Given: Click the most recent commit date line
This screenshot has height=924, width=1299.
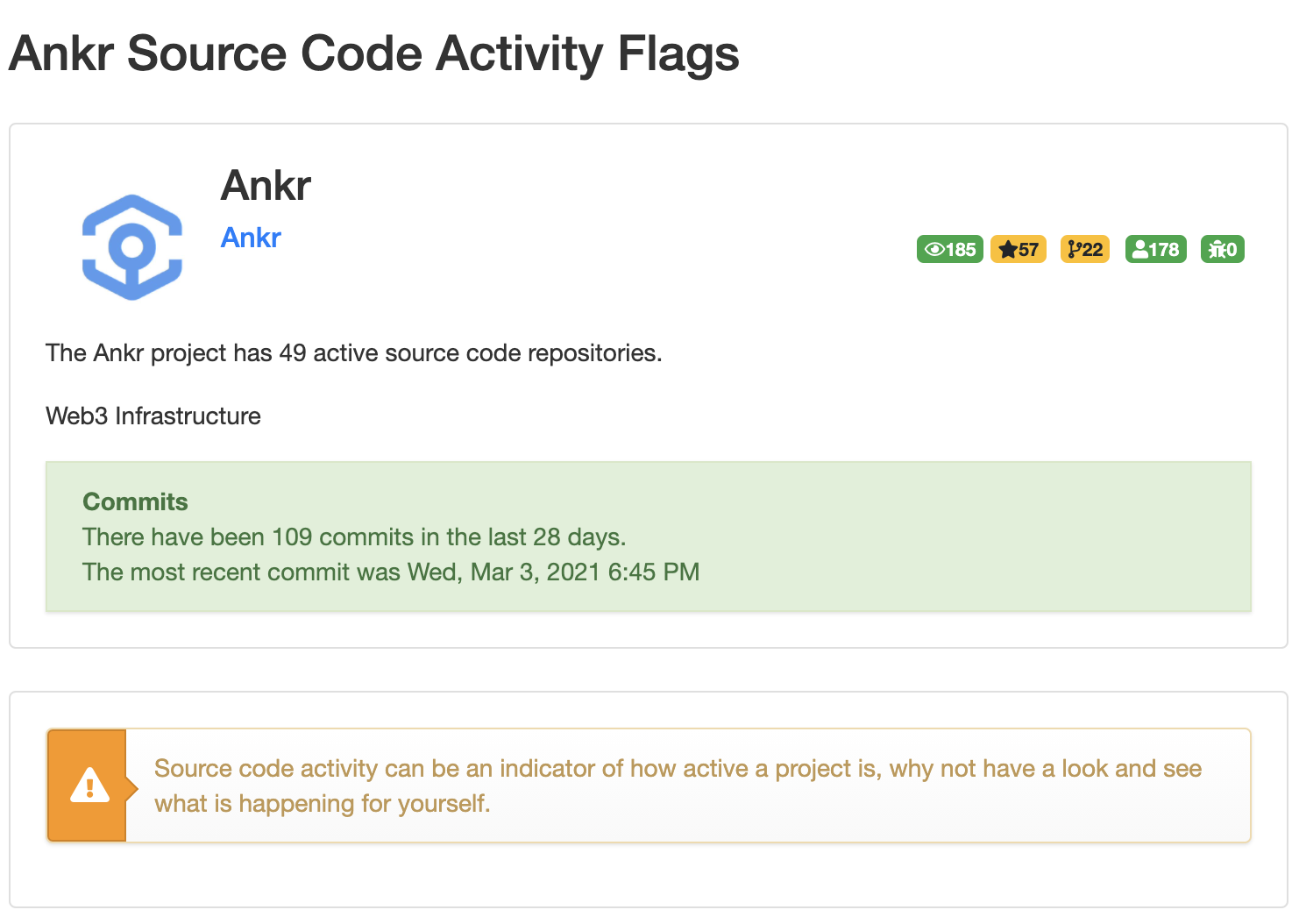Looking at the screenshot, I should (x=391, y=572).
